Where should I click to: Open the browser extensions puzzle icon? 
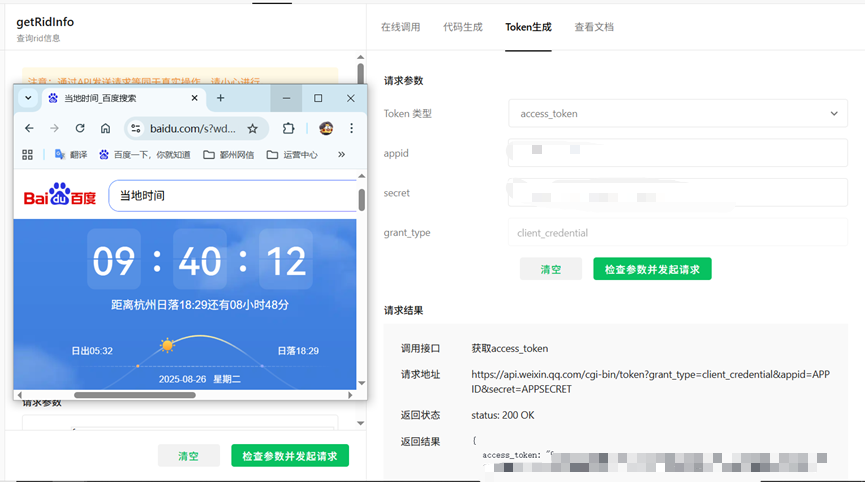tap(288, 128)
